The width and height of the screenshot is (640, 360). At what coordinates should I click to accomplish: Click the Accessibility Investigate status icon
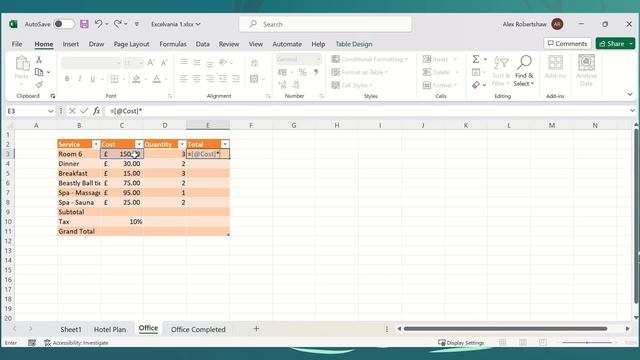(x=76, y=343)
